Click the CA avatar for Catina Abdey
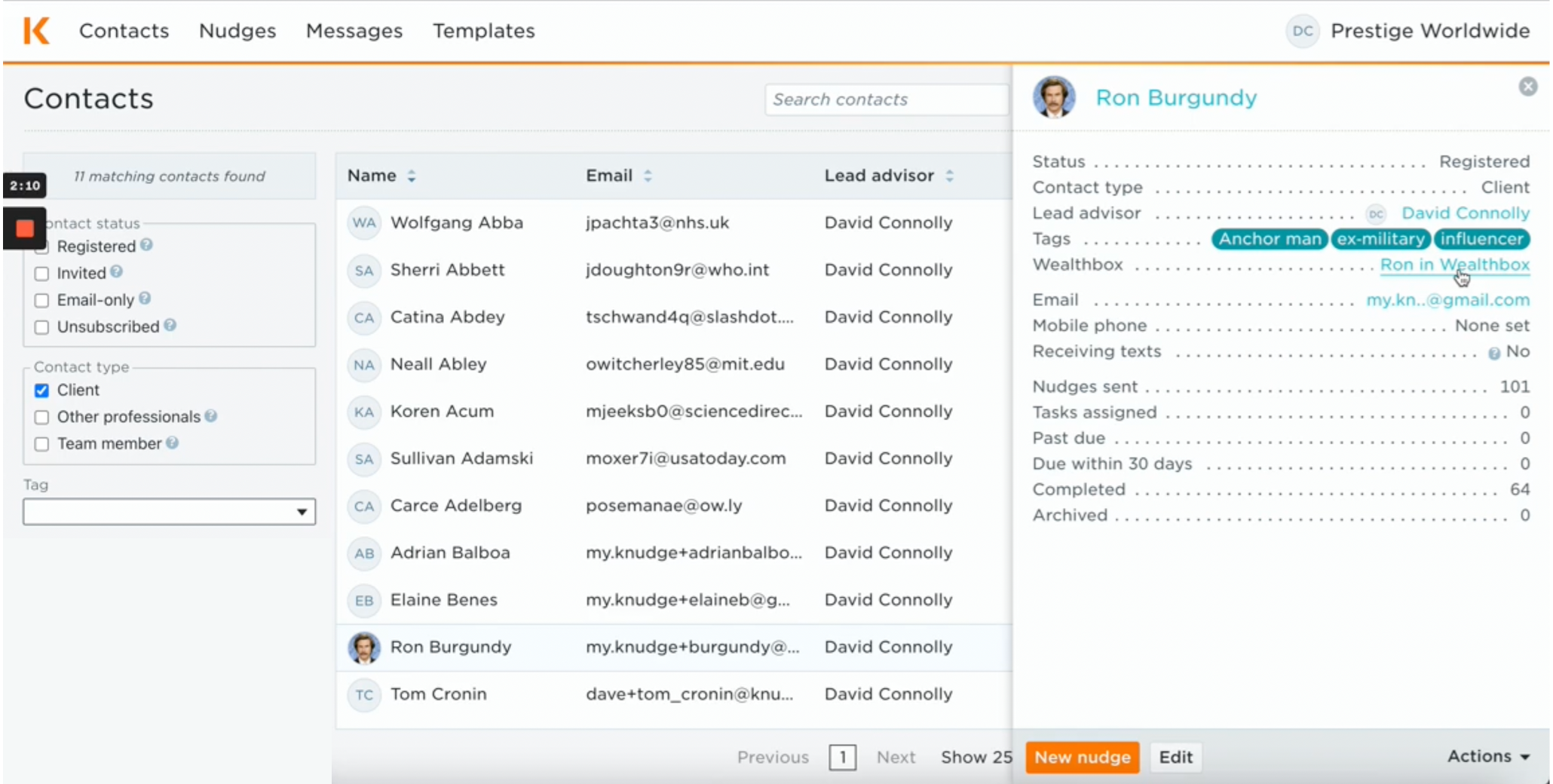The width and height of the screenshot is (1553, 784). (364, 317)
